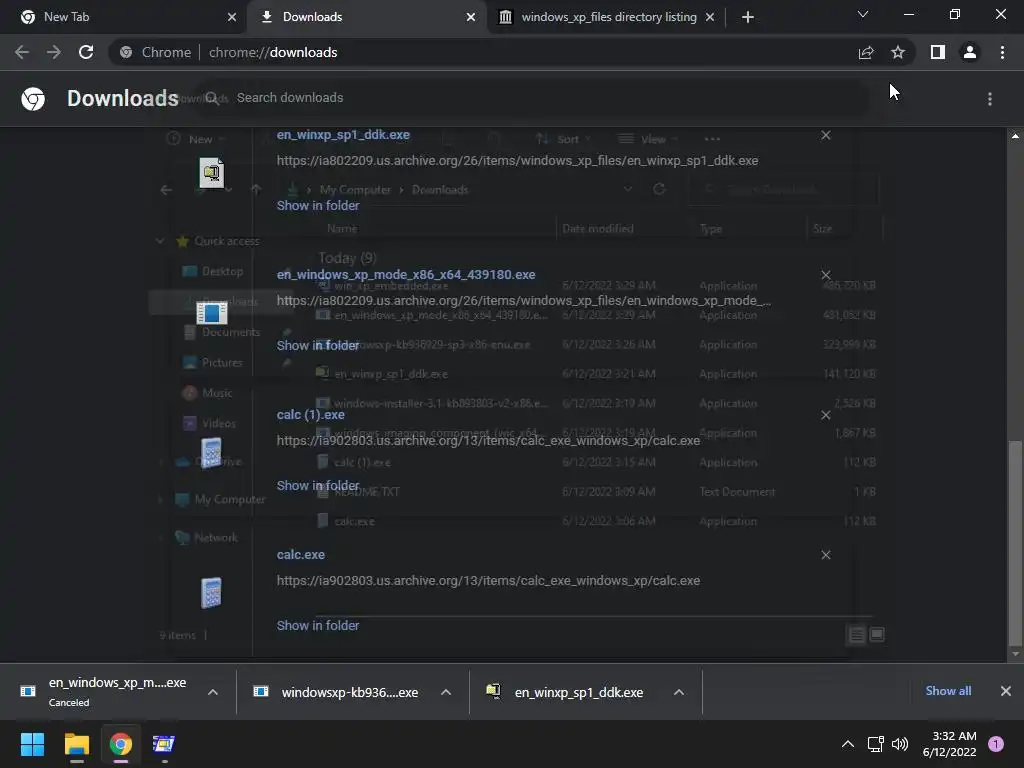Click into the Search downloads field

(532, 98)
